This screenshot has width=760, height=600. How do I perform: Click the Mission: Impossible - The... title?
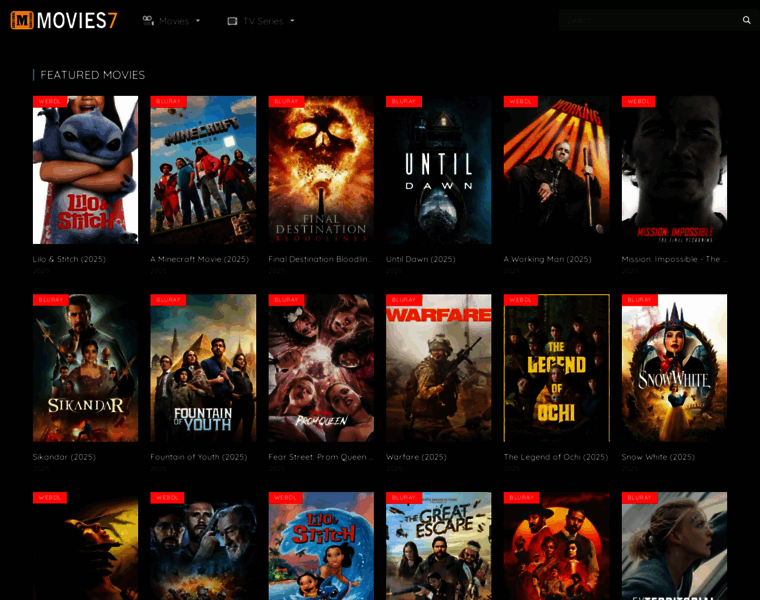(674, 259)
